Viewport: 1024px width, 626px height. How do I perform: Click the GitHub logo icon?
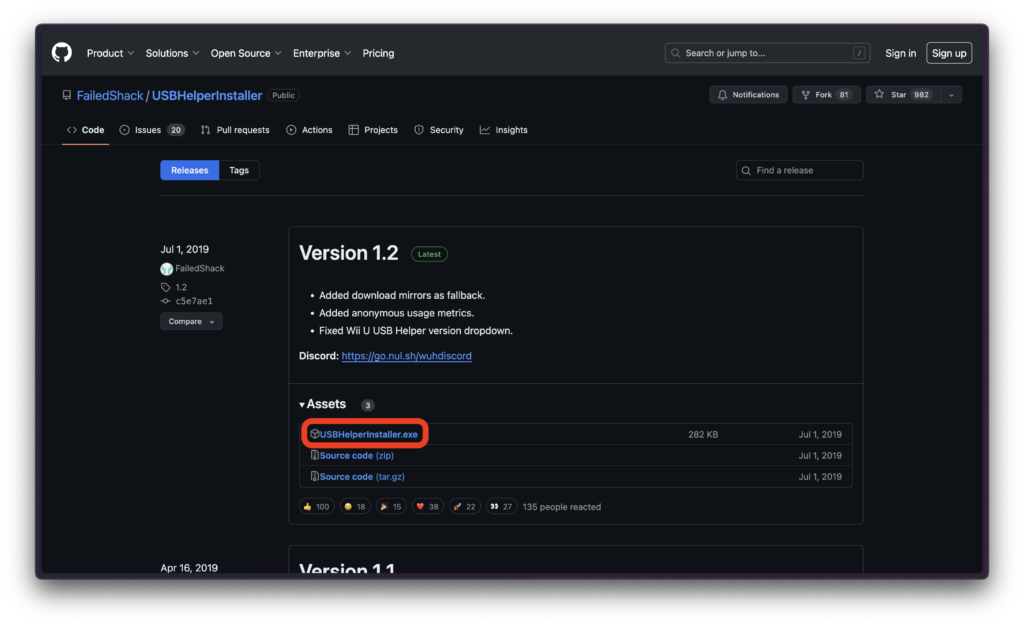[x=62, y=53]
